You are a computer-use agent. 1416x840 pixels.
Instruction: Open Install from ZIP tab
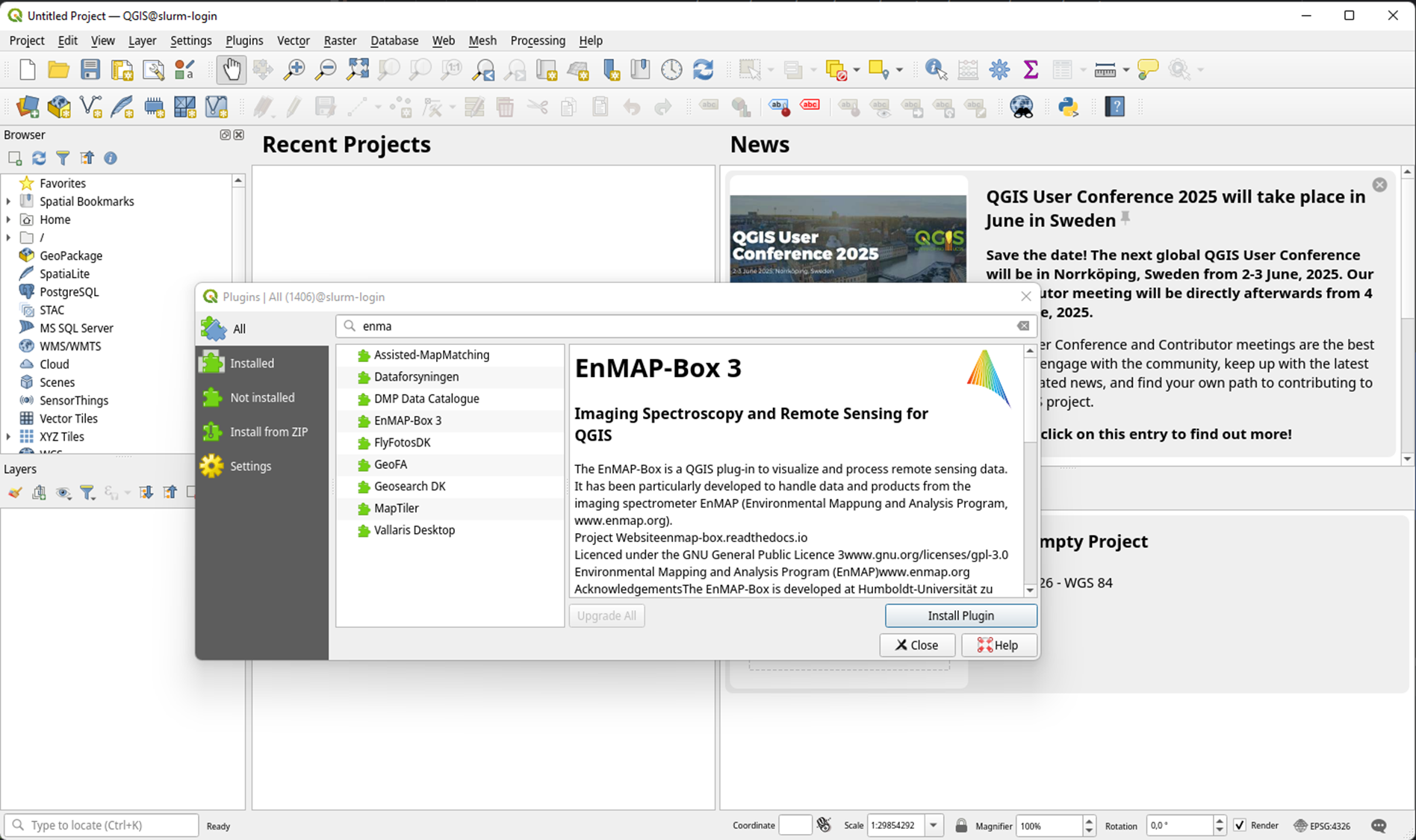[262, 432]
